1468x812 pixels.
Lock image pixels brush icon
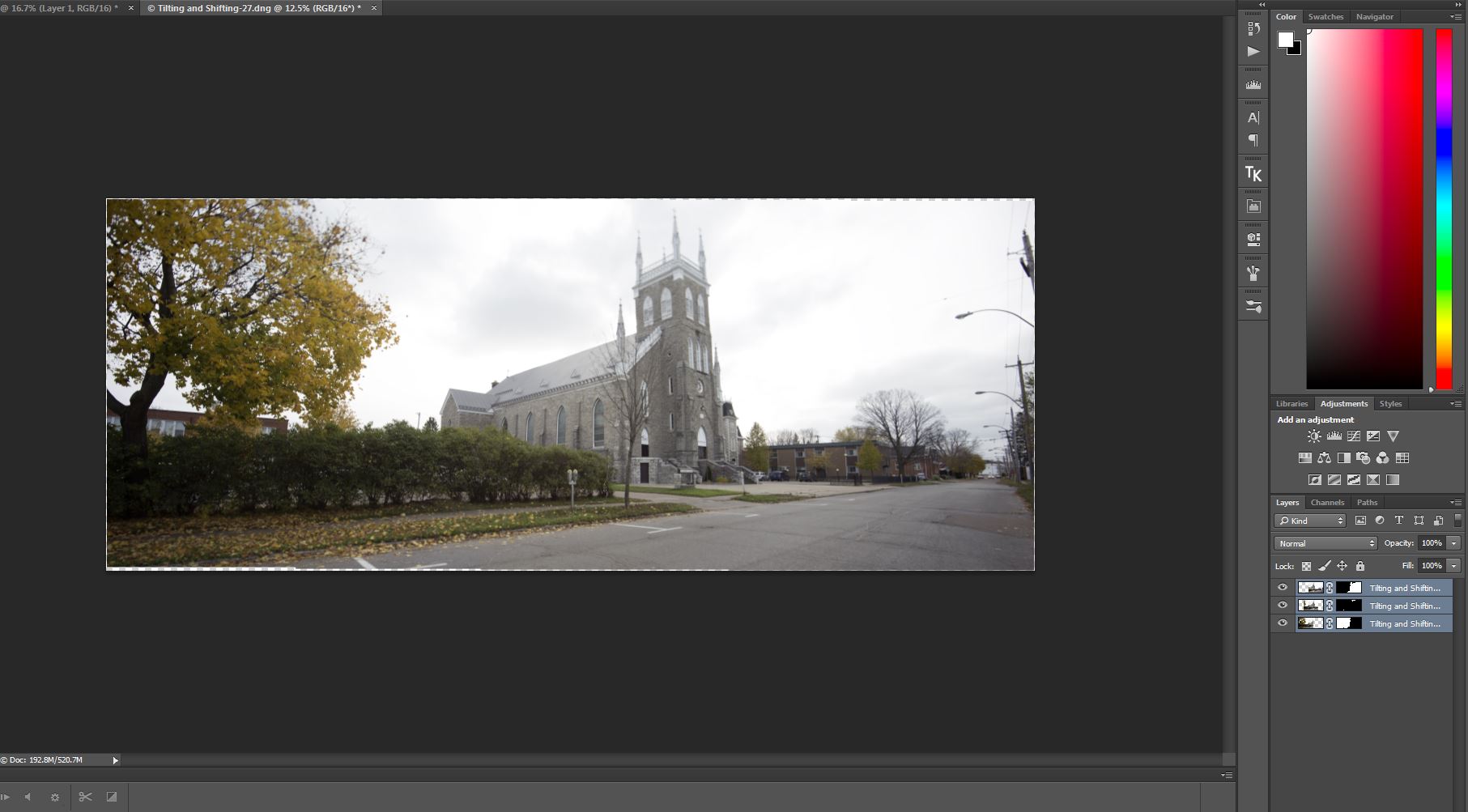[x=1325, y=566]
